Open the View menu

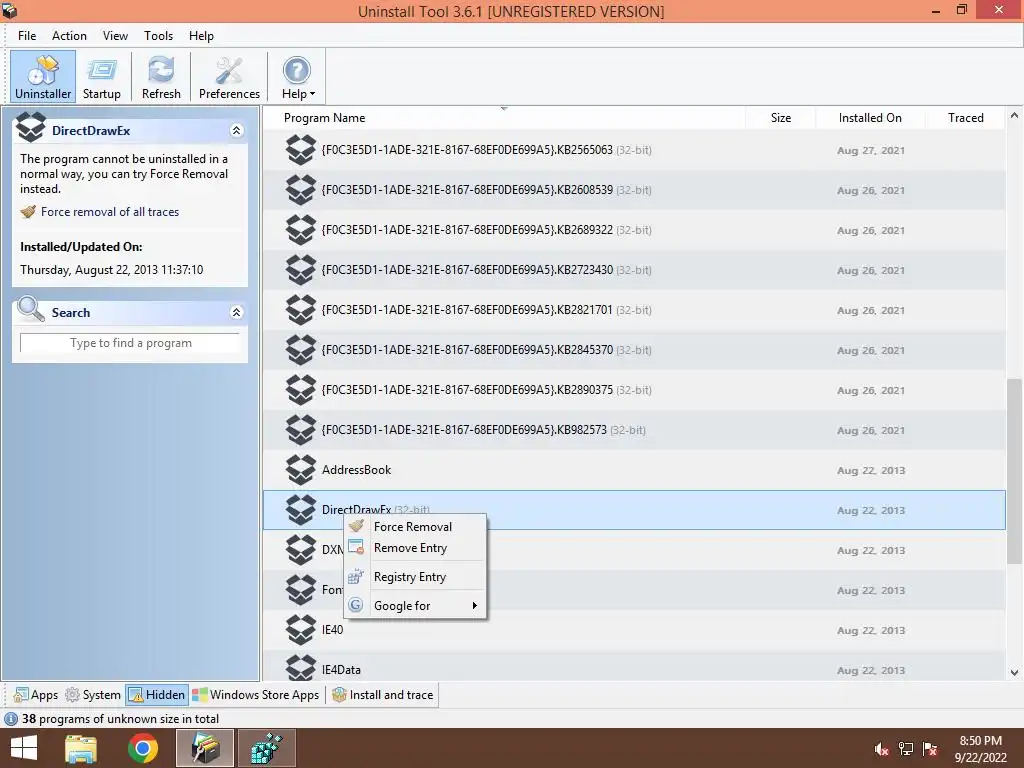tap(115, 36)
